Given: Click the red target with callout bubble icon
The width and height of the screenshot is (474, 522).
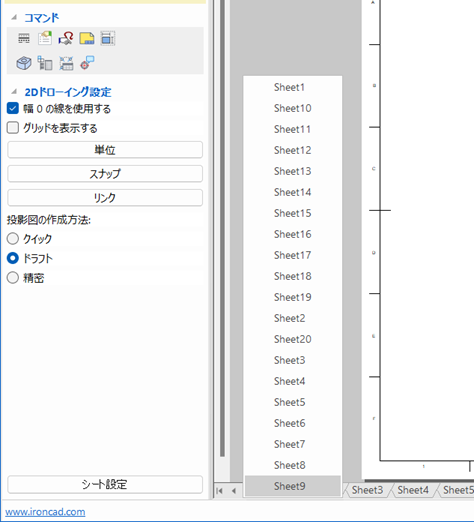Looking at the screenshot, I should (87, 63).
